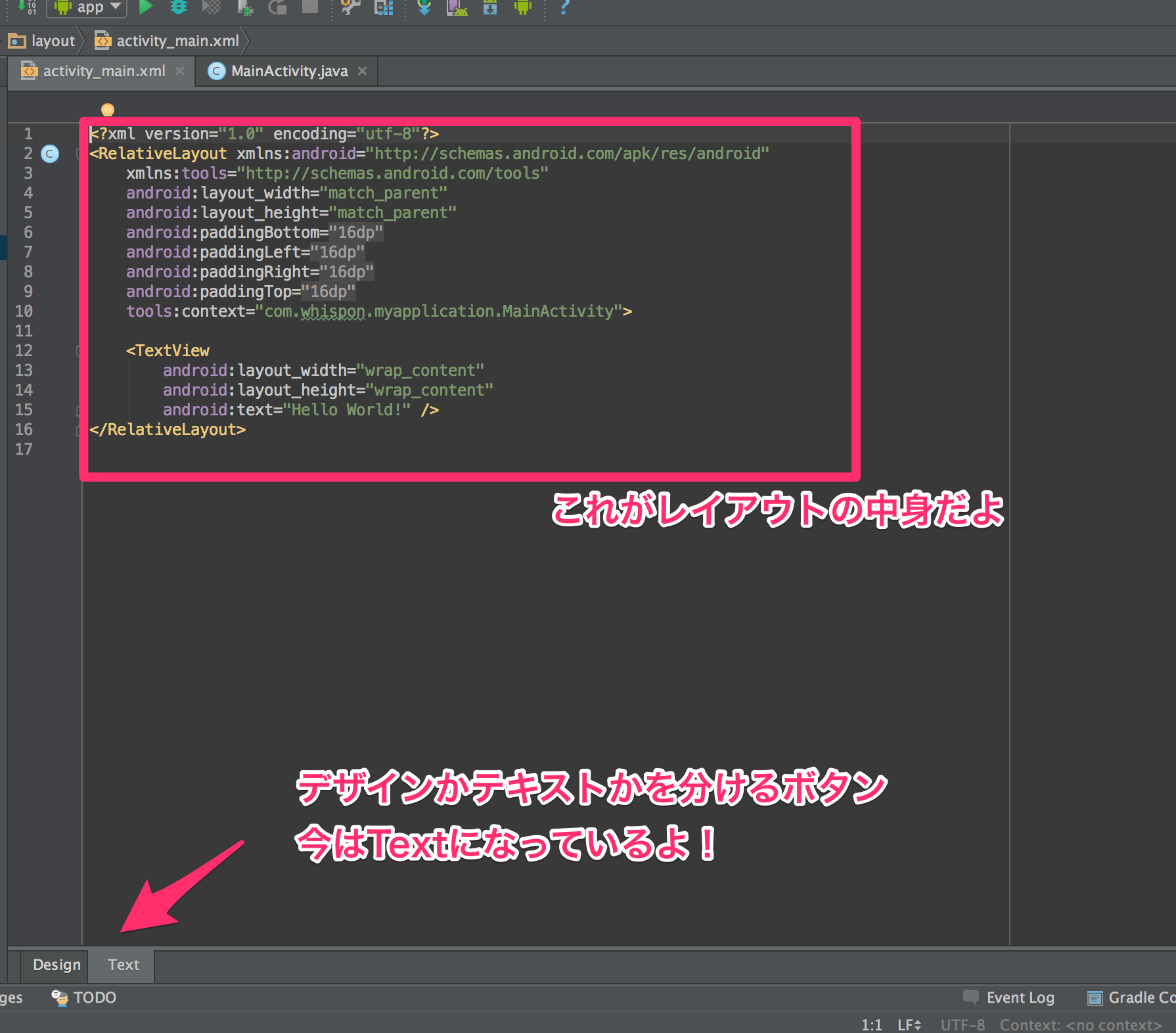Click layout_height wrap_content on line 14

tap(328, 390)
